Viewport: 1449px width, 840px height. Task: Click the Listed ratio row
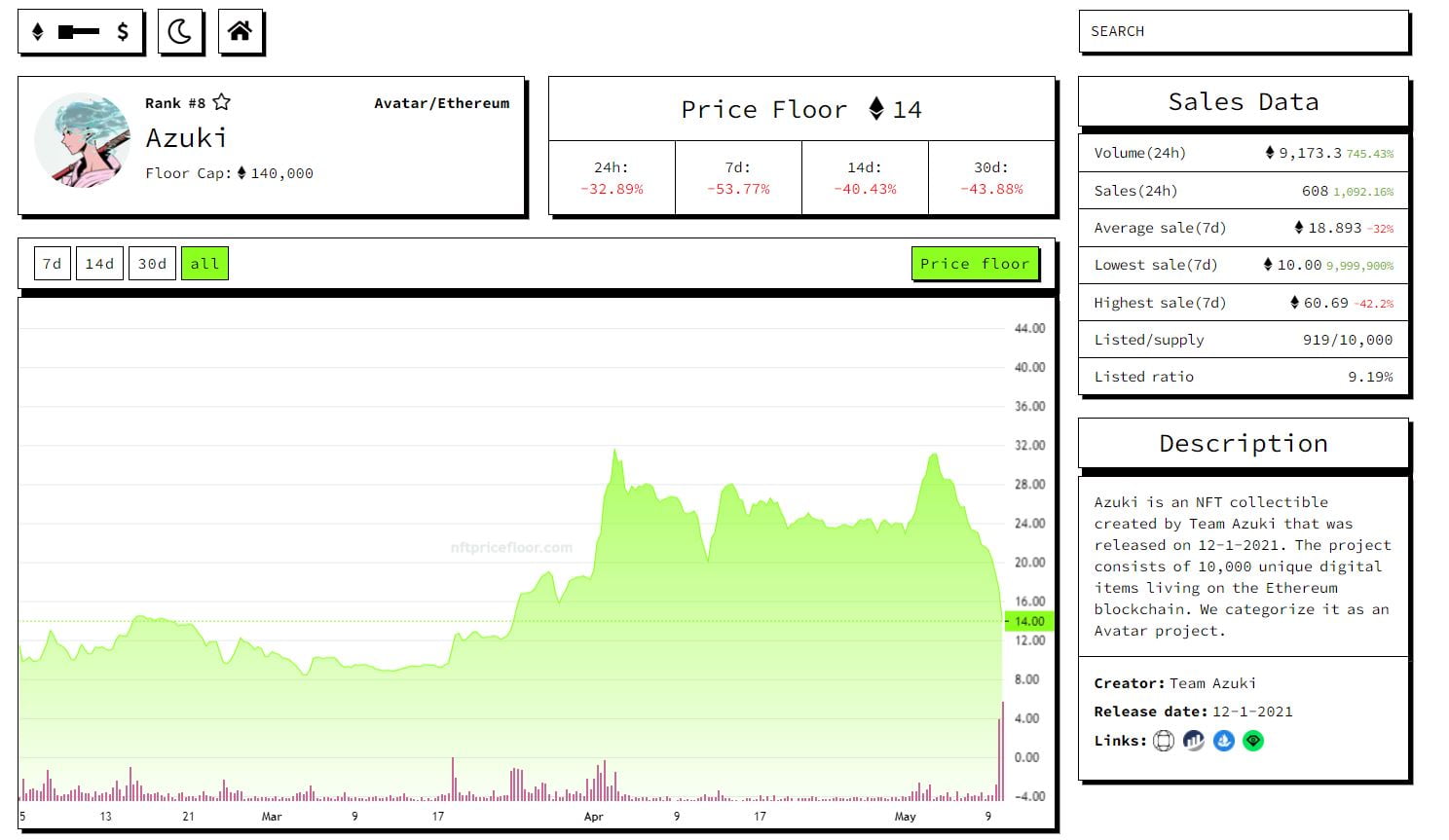[1244, 377]
